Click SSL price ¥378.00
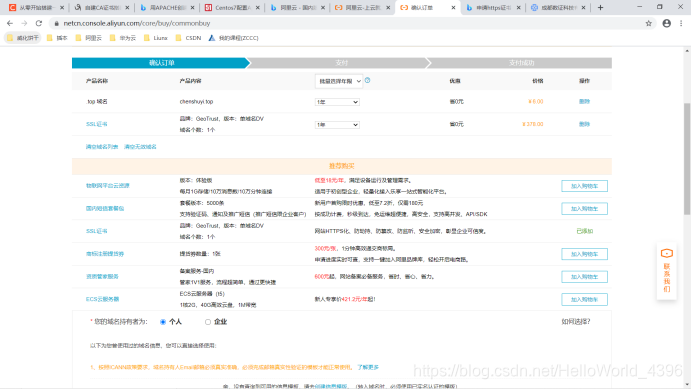 533,124
